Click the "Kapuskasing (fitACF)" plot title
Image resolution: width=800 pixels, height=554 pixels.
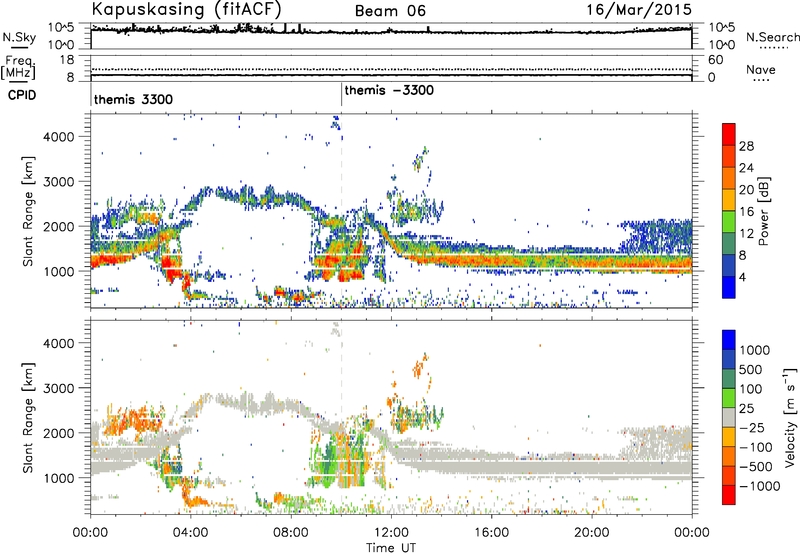pos(186,9)
